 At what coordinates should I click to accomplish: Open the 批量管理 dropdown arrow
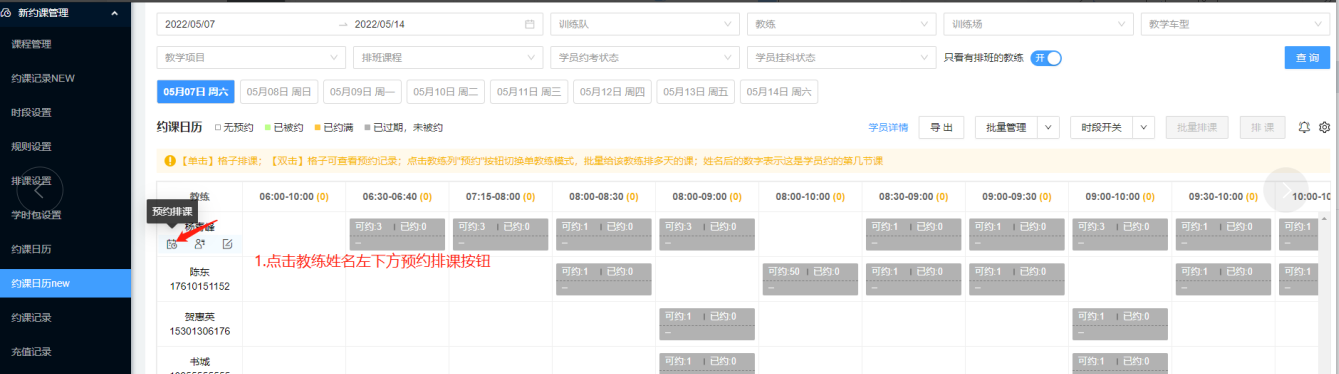1048,128
